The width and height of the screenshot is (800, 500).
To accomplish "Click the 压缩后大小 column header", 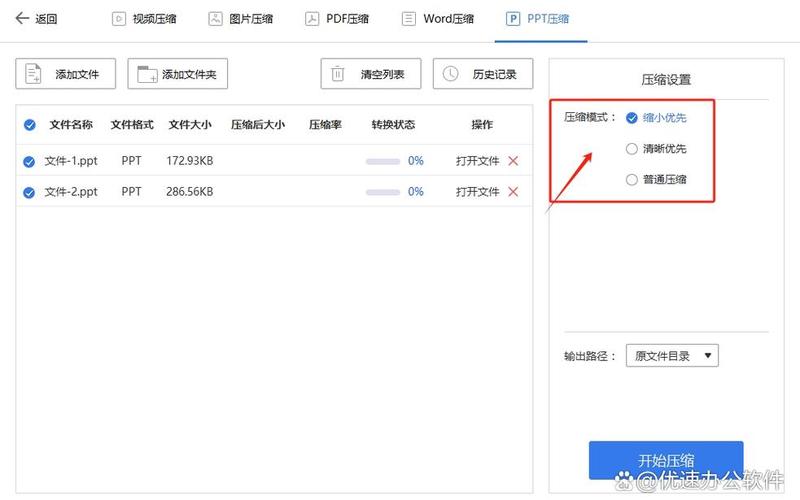I will coord(258,124).
